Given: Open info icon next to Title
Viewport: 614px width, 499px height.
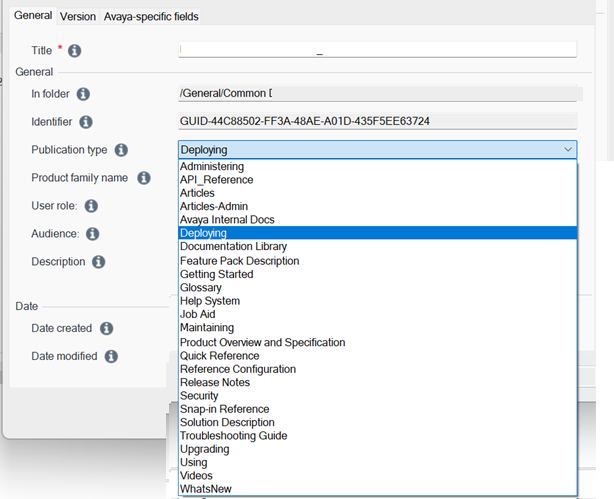Looking at the screenshot, I should [74, 51].
